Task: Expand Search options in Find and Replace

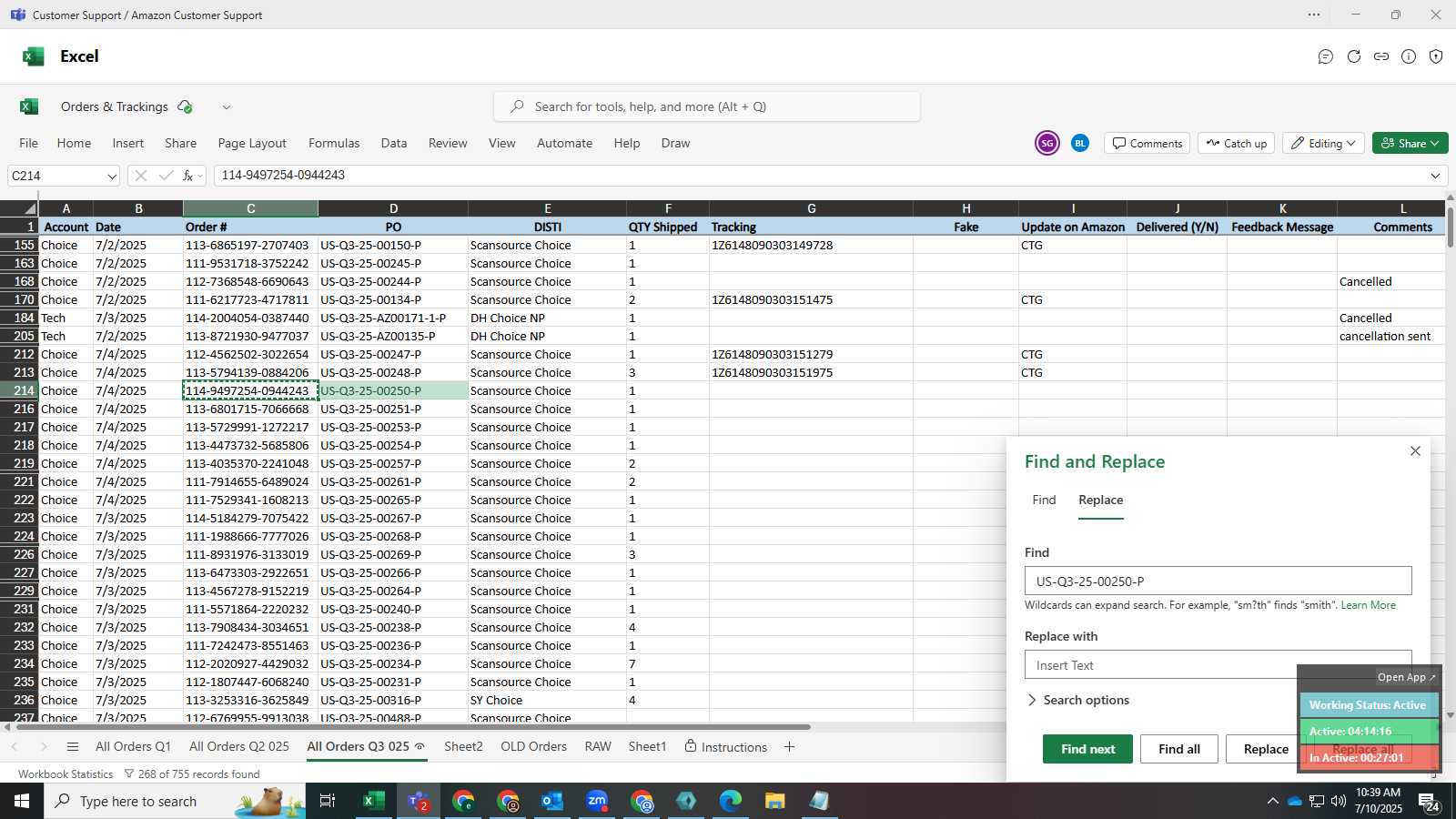Action: click(1077, 700)
